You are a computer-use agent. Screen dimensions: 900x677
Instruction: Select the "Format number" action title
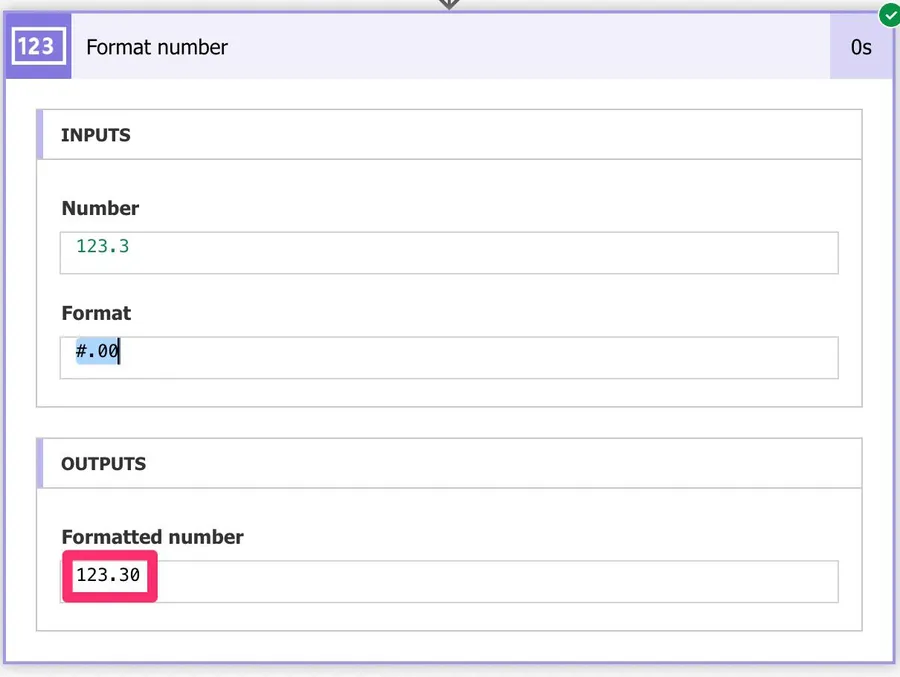pyautogui.click(x=157, y=47)
